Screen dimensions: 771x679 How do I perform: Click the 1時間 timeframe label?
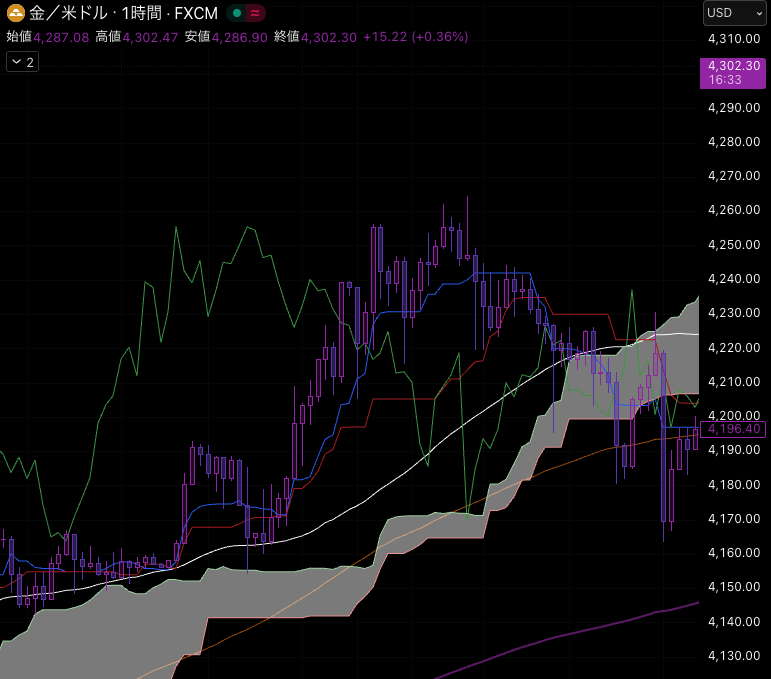pyautogui.click(x=142, y=13)
